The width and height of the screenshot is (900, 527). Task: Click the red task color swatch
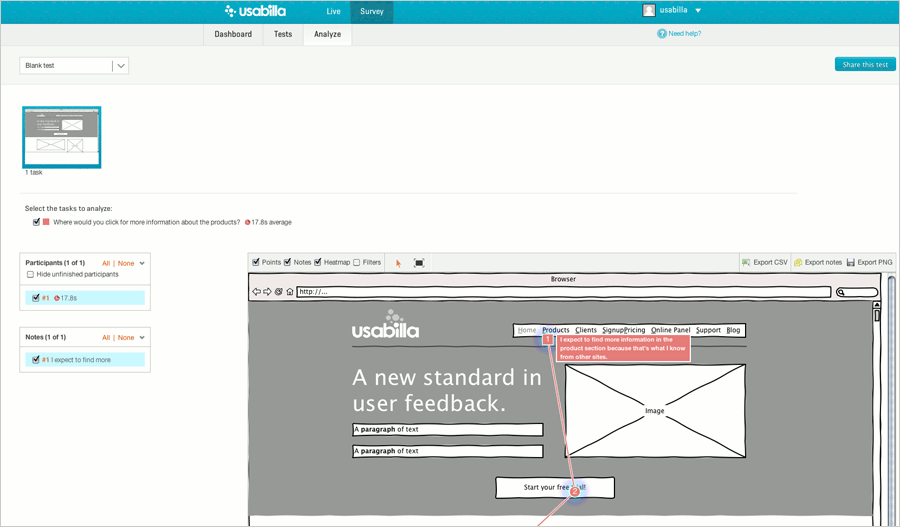(x=46, y=222)
